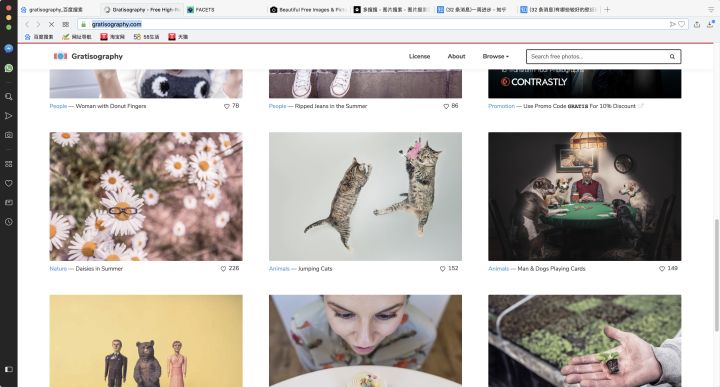The image size is (720, 387).
Task: Expand the Browse dropdown menu
Action: click(495, 56)
